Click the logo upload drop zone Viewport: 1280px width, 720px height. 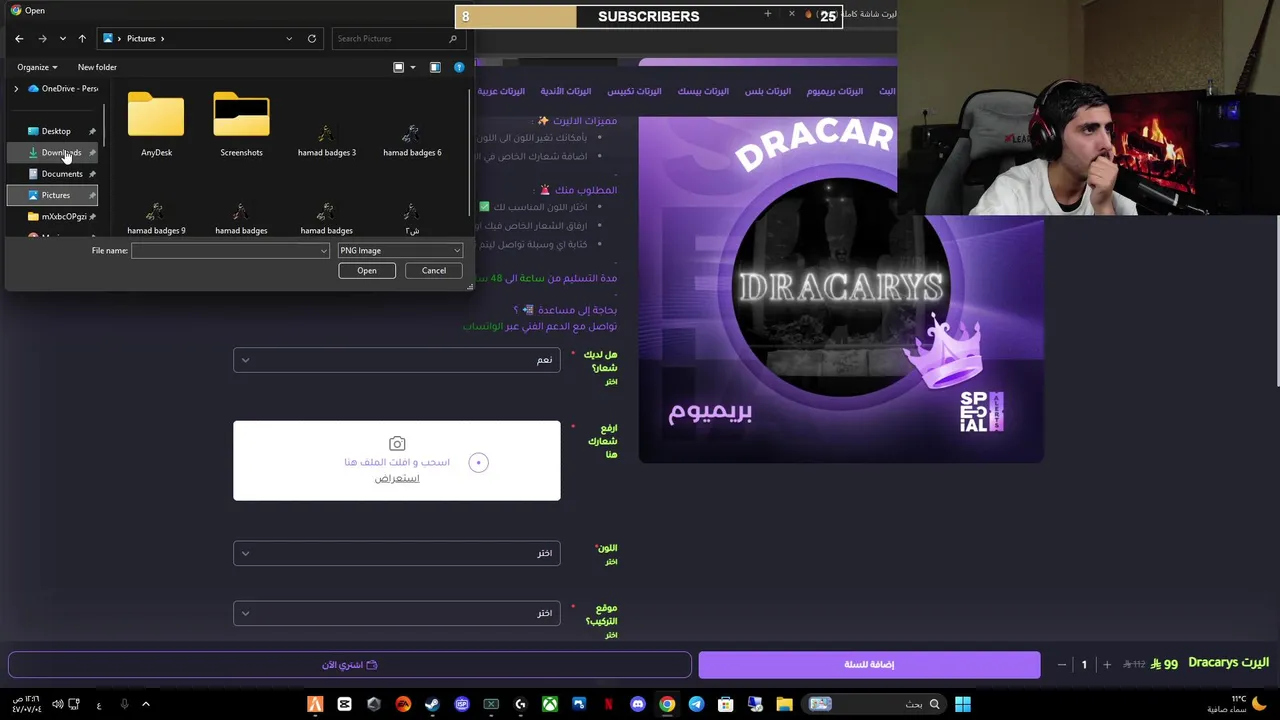click(397, 461)
